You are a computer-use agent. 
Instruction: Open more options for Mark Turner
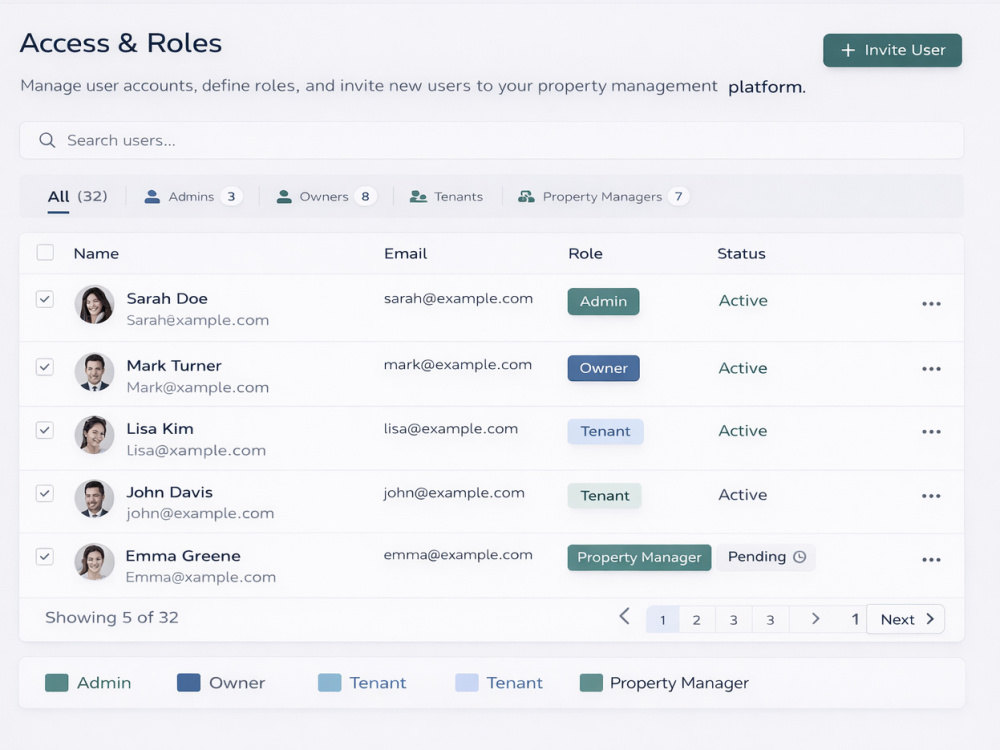(x=931, y=369)
